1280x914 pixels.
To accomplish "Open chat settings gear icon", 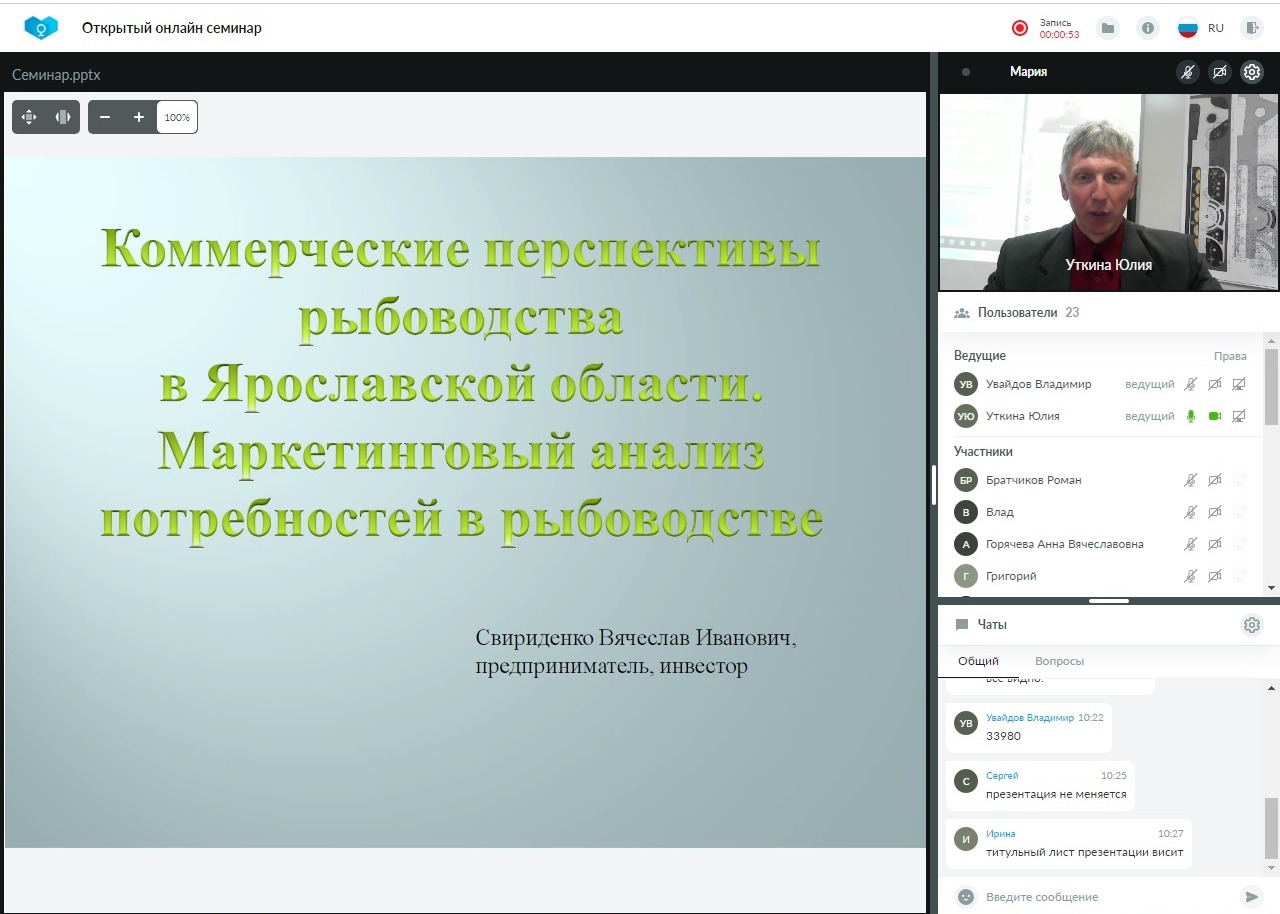I will pos(1252,625).
